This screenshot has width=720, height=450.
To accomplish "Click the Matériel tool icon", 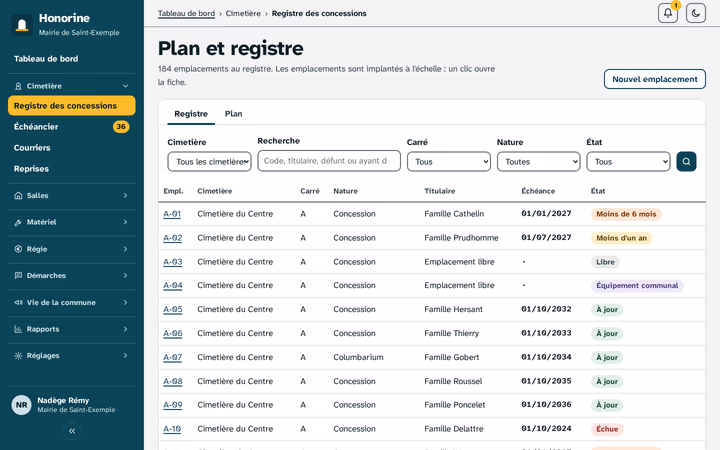I will [x=18, y=222].
